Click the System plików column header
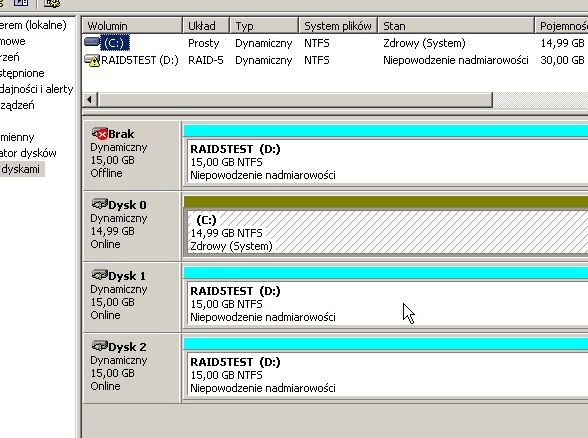This screenshot has width=588, height=438. [338, 26]
